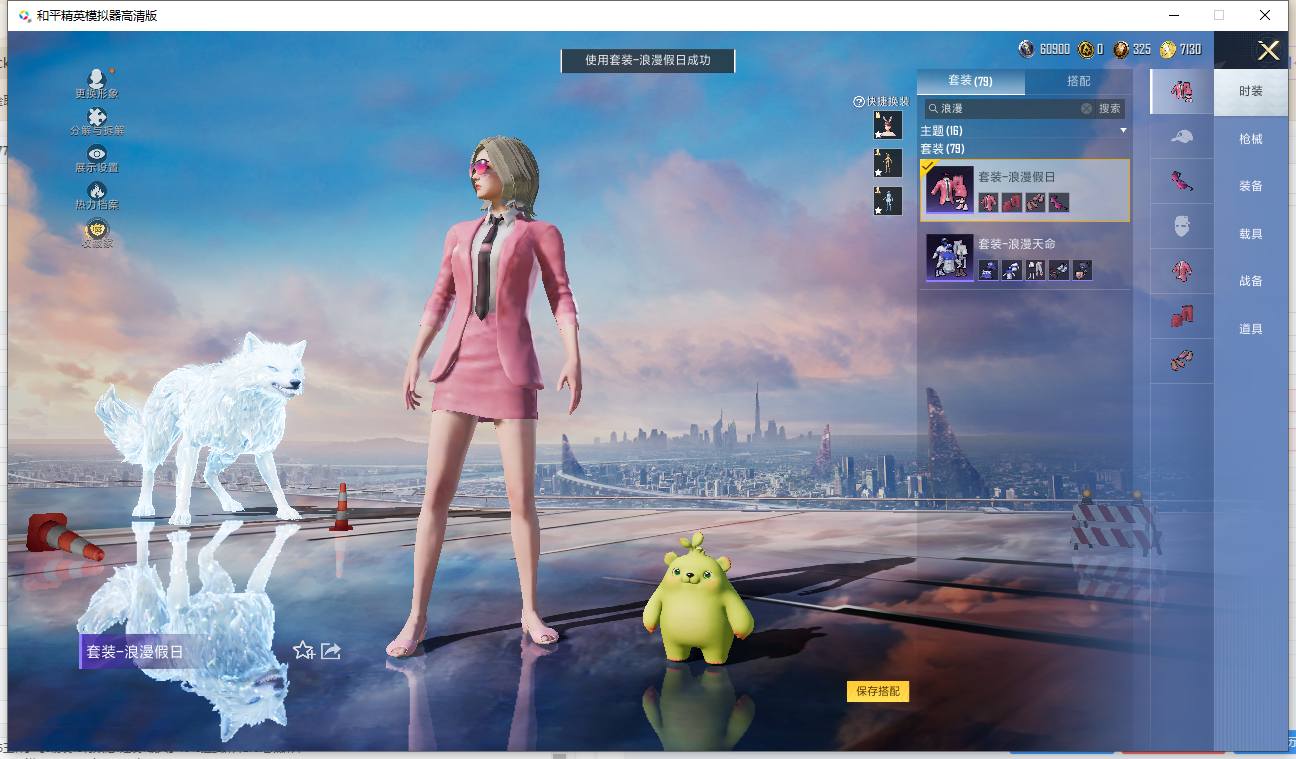This screenshot has height=759, width=1296.
Task: Click the 保存搭配 save outfit button
Action: click(x=878, y=691)
